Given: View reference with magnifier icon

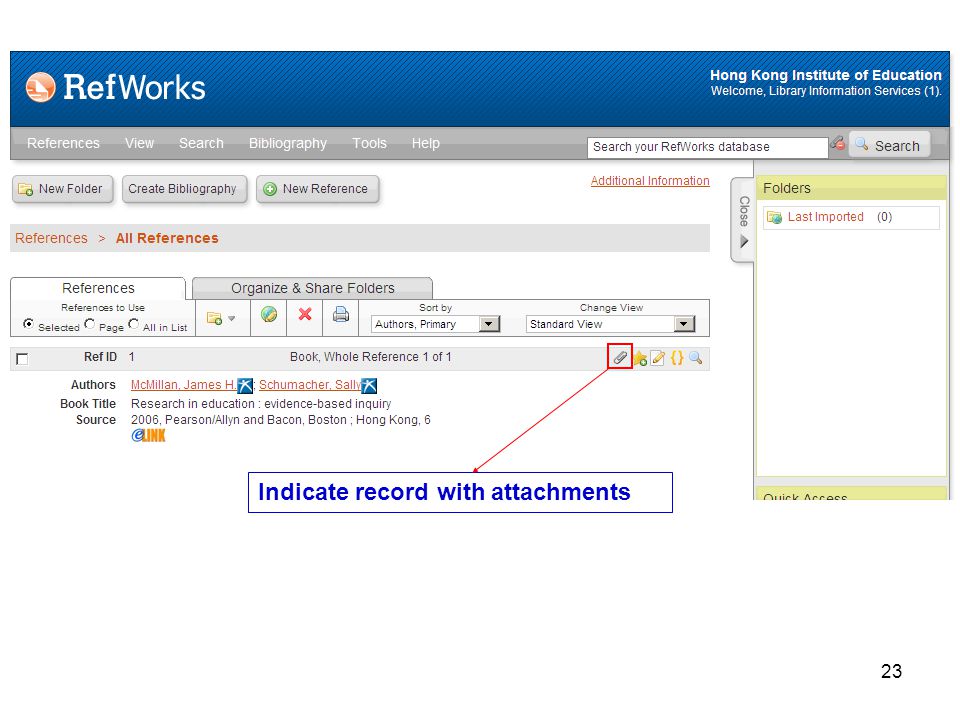Looking at the screenshot, I should (x=696, y=358).
